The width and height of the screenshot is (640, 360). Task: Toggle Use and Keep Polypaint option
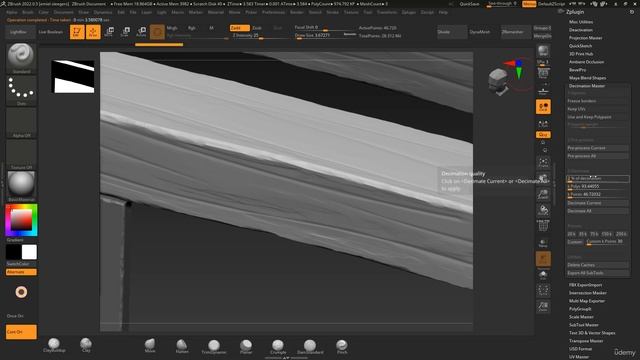click(x=598, y=117)
